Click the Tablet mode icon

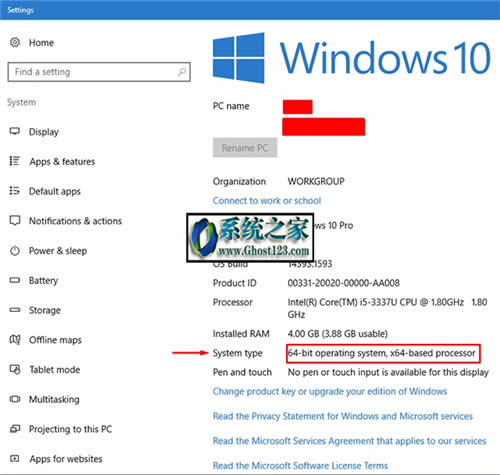pos(15,369)
